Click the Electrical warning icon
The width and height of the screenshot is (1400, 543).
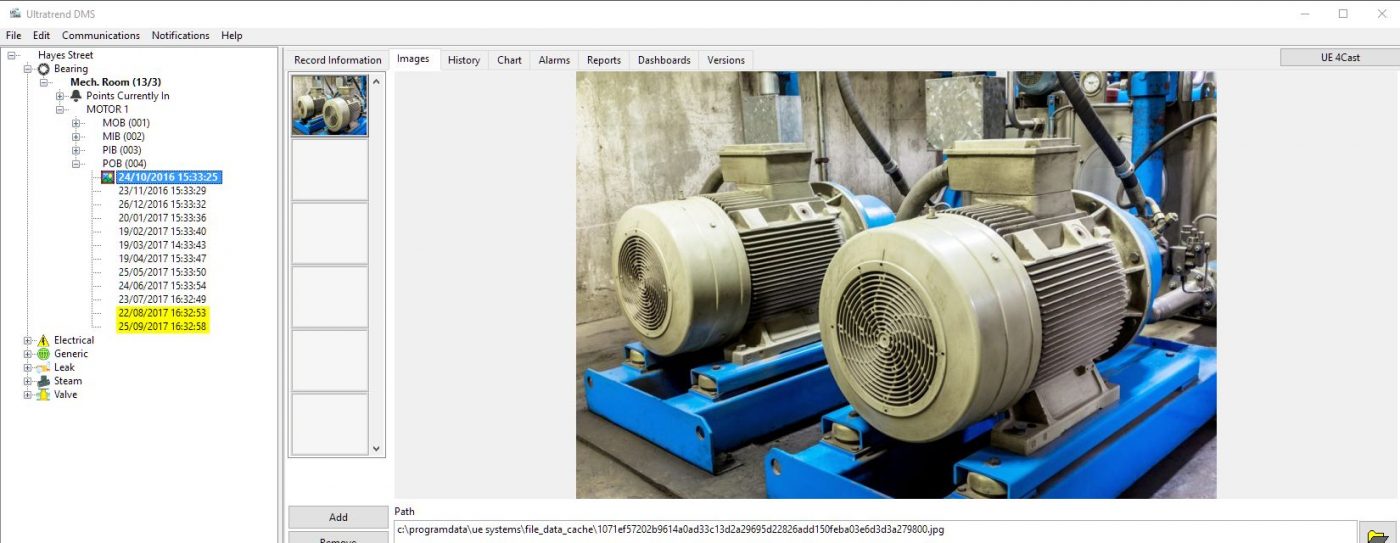point(43,341)
